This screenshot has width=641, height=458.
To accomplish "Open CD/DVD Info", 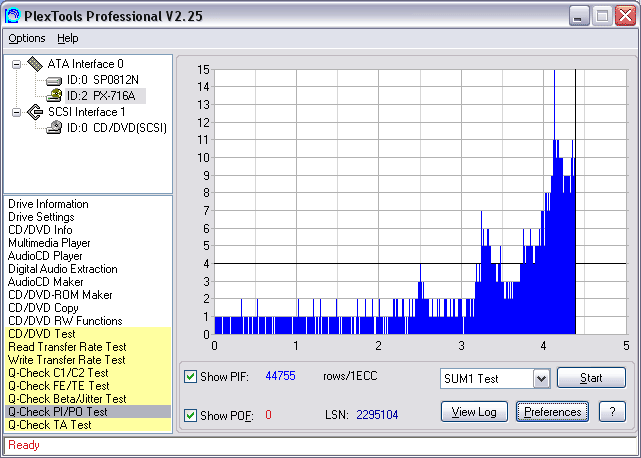I will 40,230.
